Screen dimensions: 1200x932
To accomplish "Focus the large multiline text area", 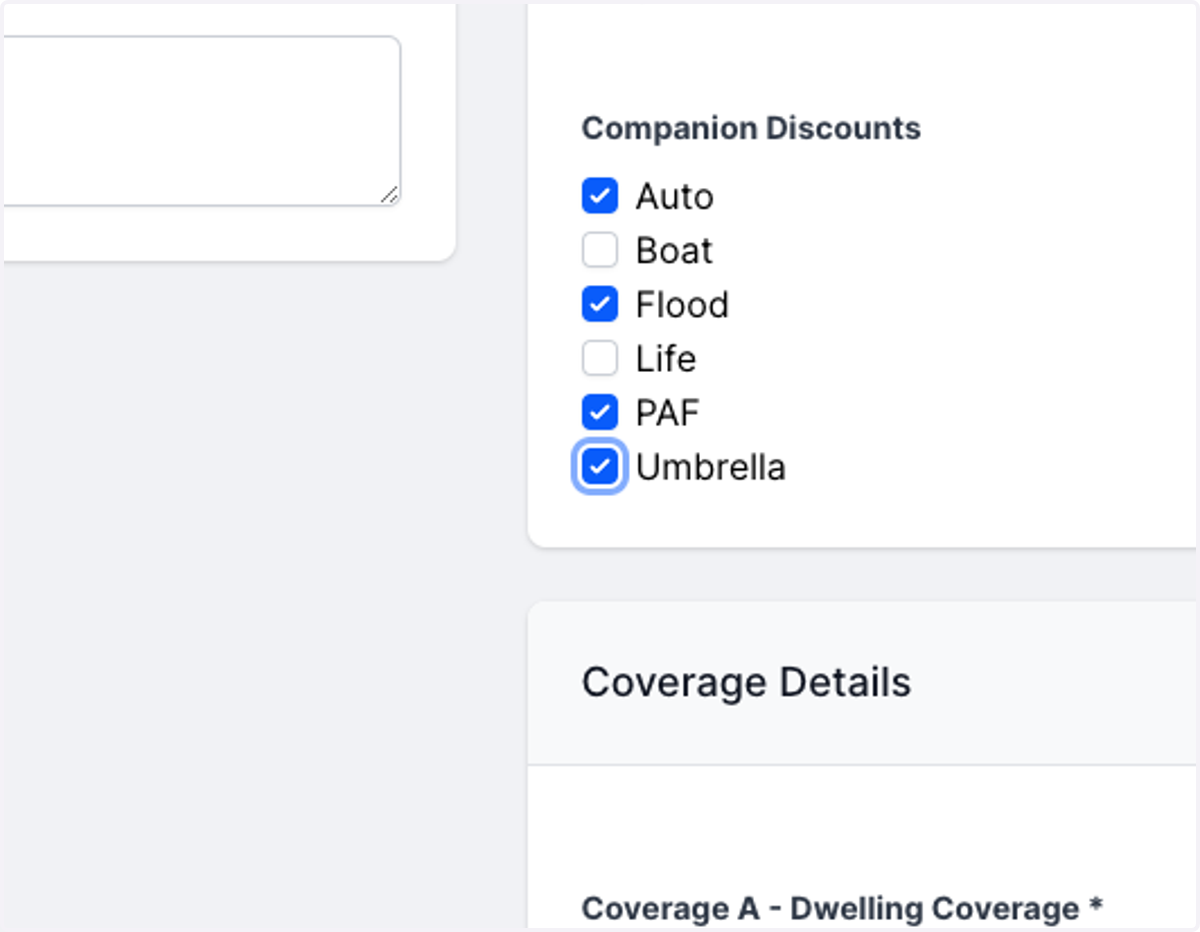I will [x=200, y=121].
